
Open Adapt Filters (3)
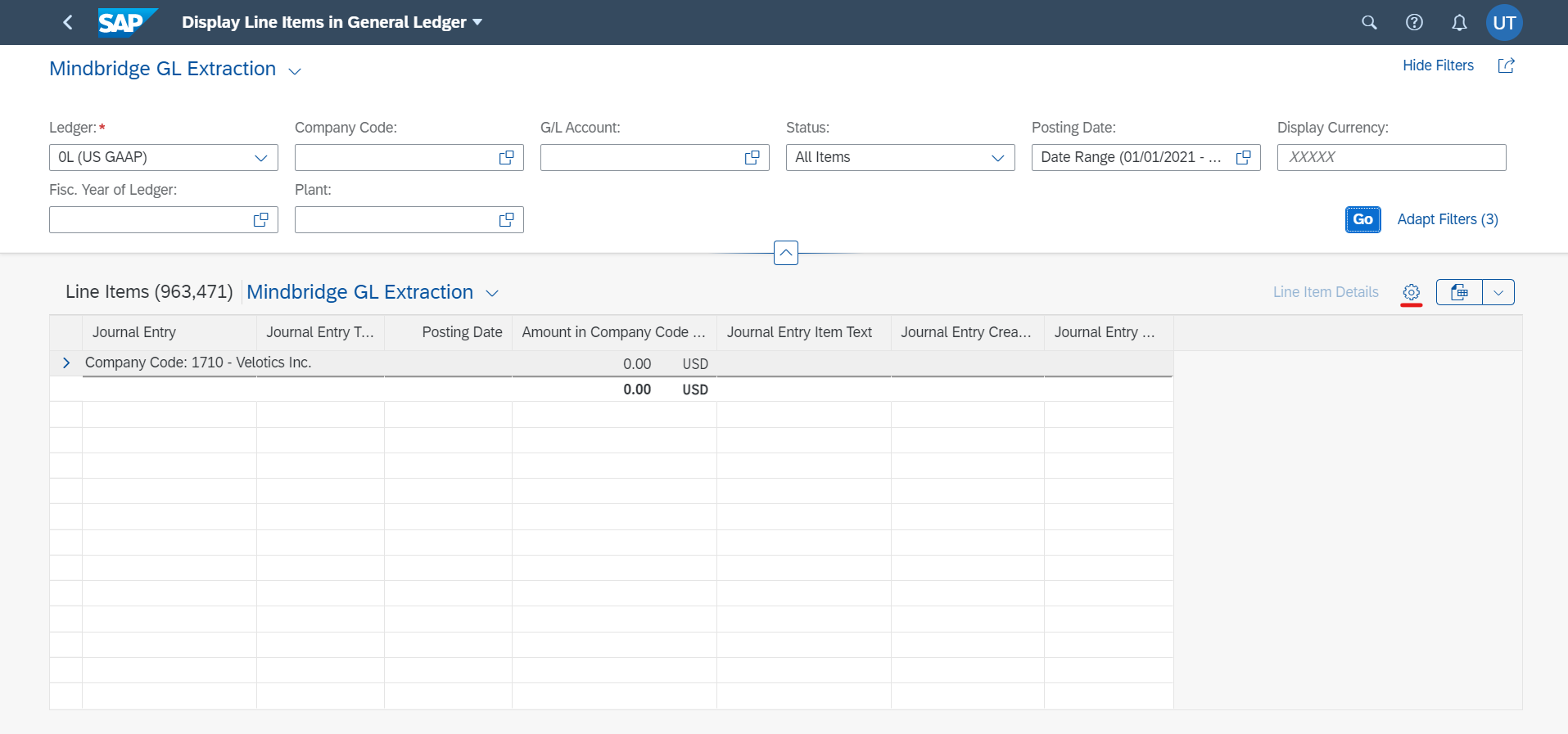(1448, 219)
